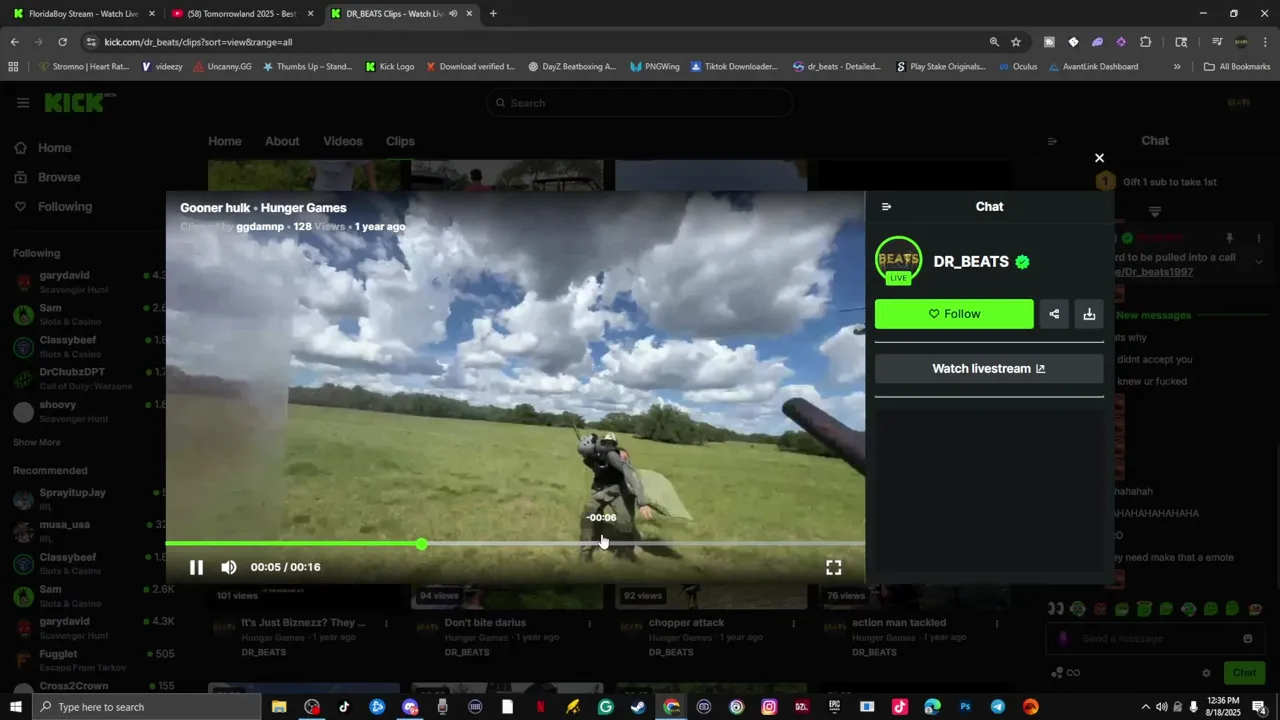The image size is (1280, 720).
Task: Switch to the channel Clips tab
Action: point(400,141)
